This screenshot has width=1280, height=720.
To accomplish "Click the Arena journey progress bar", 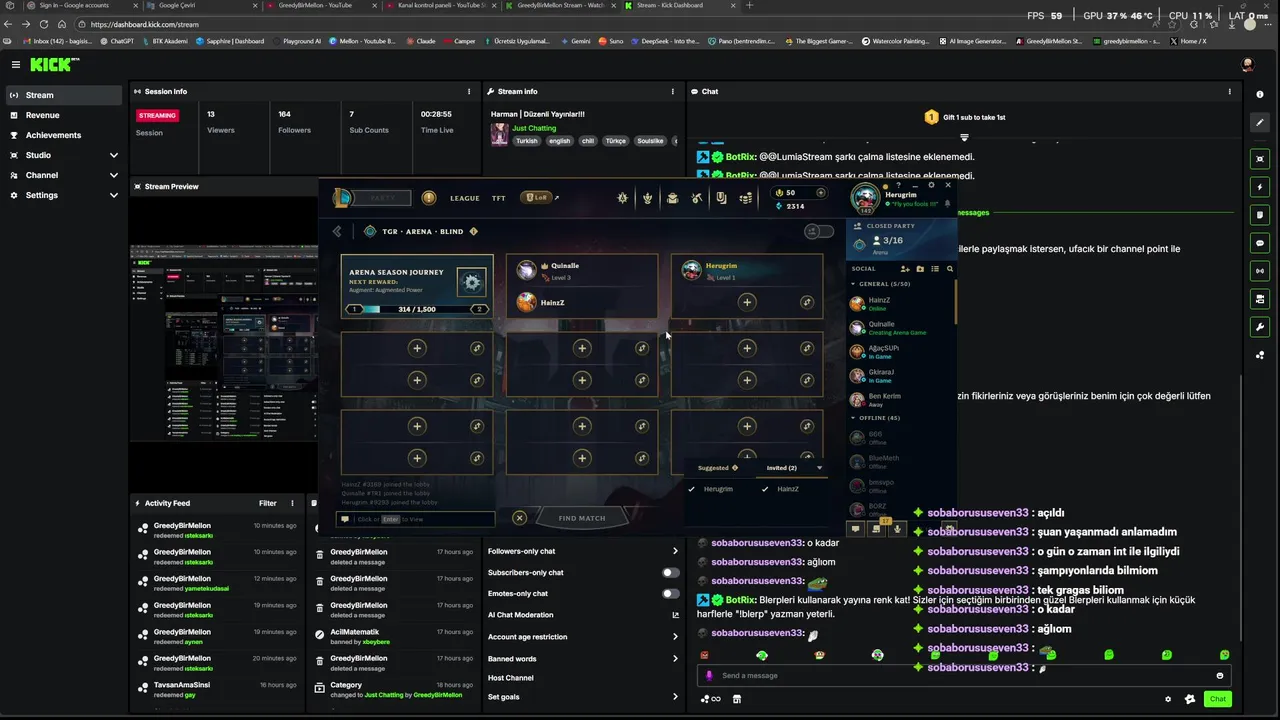I will coord(417,309).
